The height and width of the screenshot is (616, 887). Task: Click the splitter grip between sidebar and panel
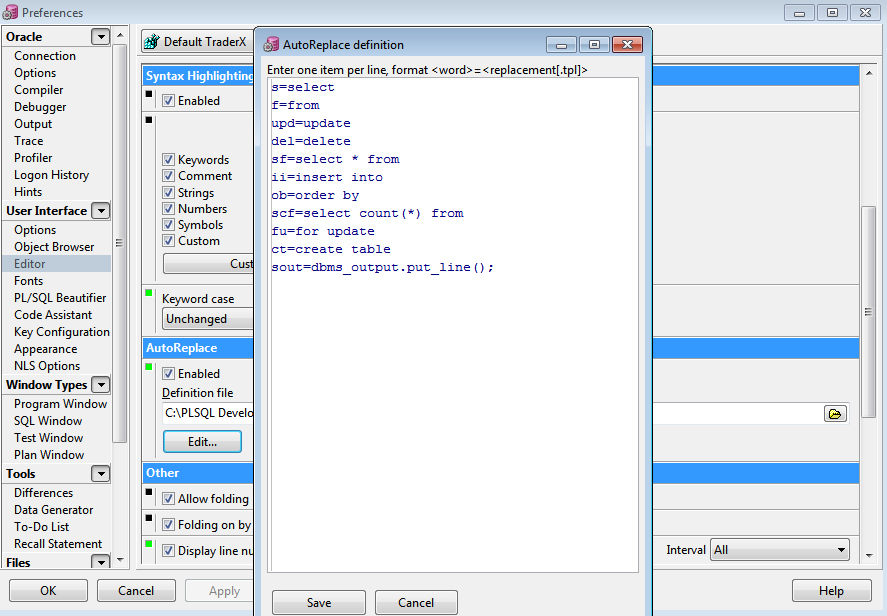119,243
